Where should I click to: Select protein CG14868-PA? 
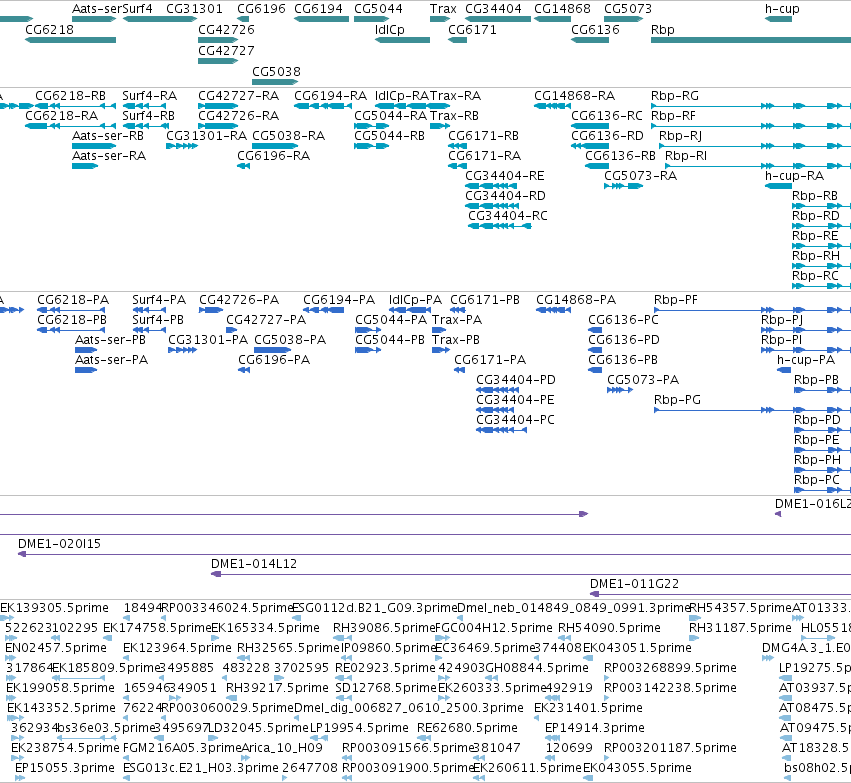pyautogui.click(x=554, y=310)
